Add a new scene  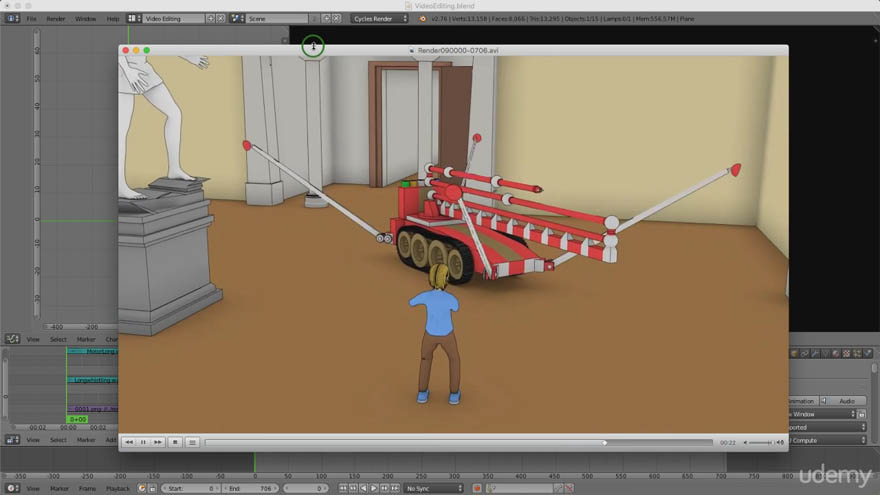pyautogui.click(x=326, y=19)
